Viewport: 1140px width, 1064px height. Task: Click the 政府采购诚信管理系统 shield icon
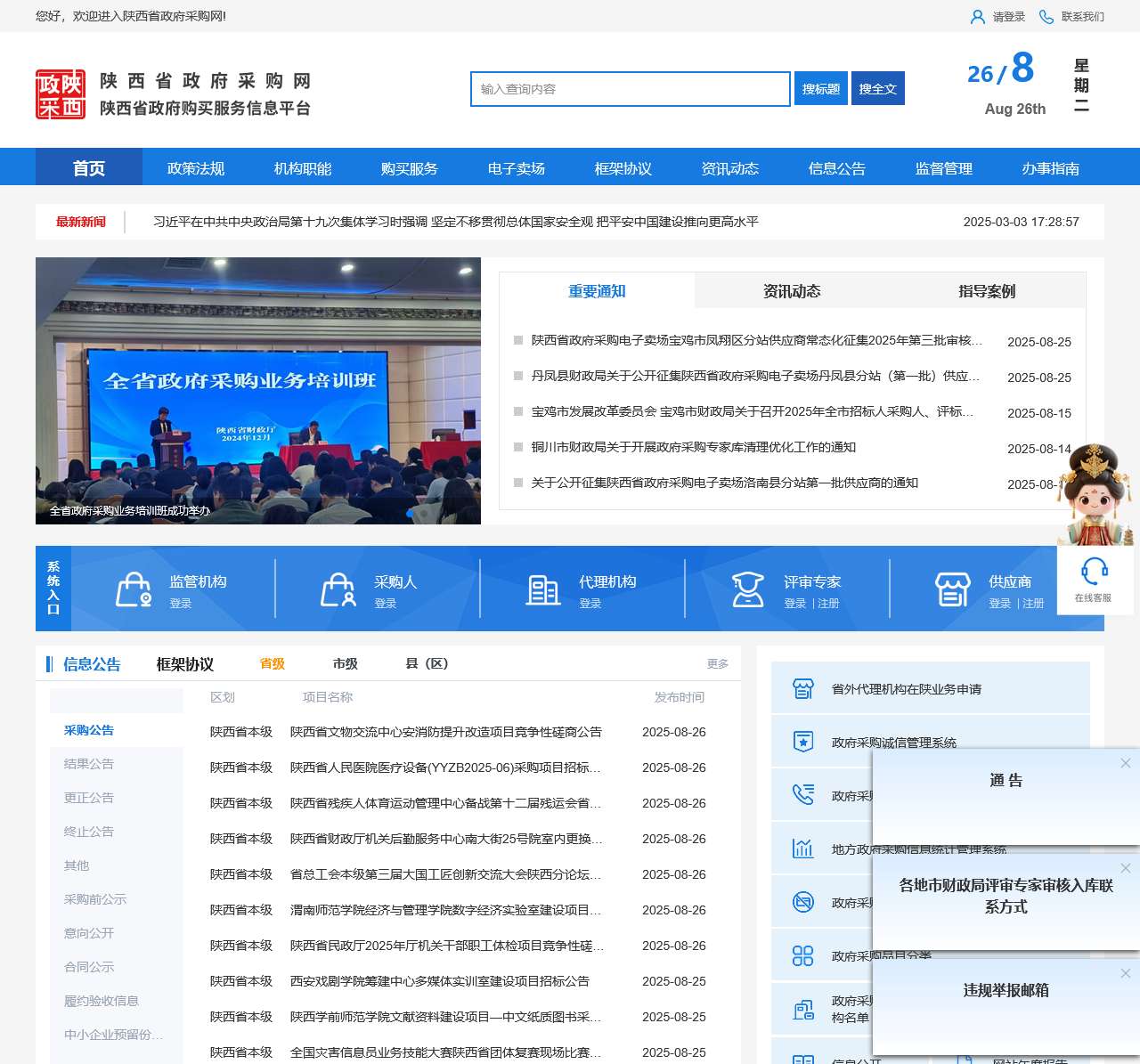[x=804, y=741]
